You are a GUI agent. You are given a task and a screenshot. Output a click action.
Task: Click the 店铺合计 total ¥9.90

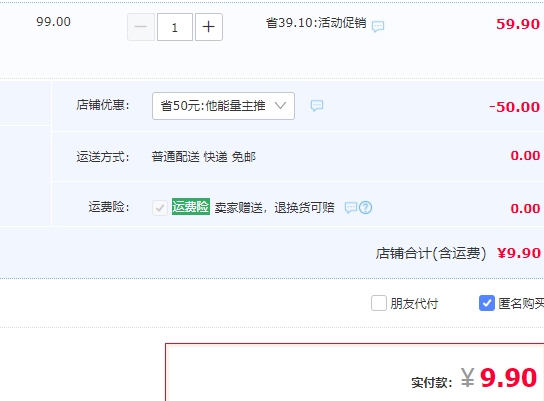pyautogui.click(x=519, y=253)
